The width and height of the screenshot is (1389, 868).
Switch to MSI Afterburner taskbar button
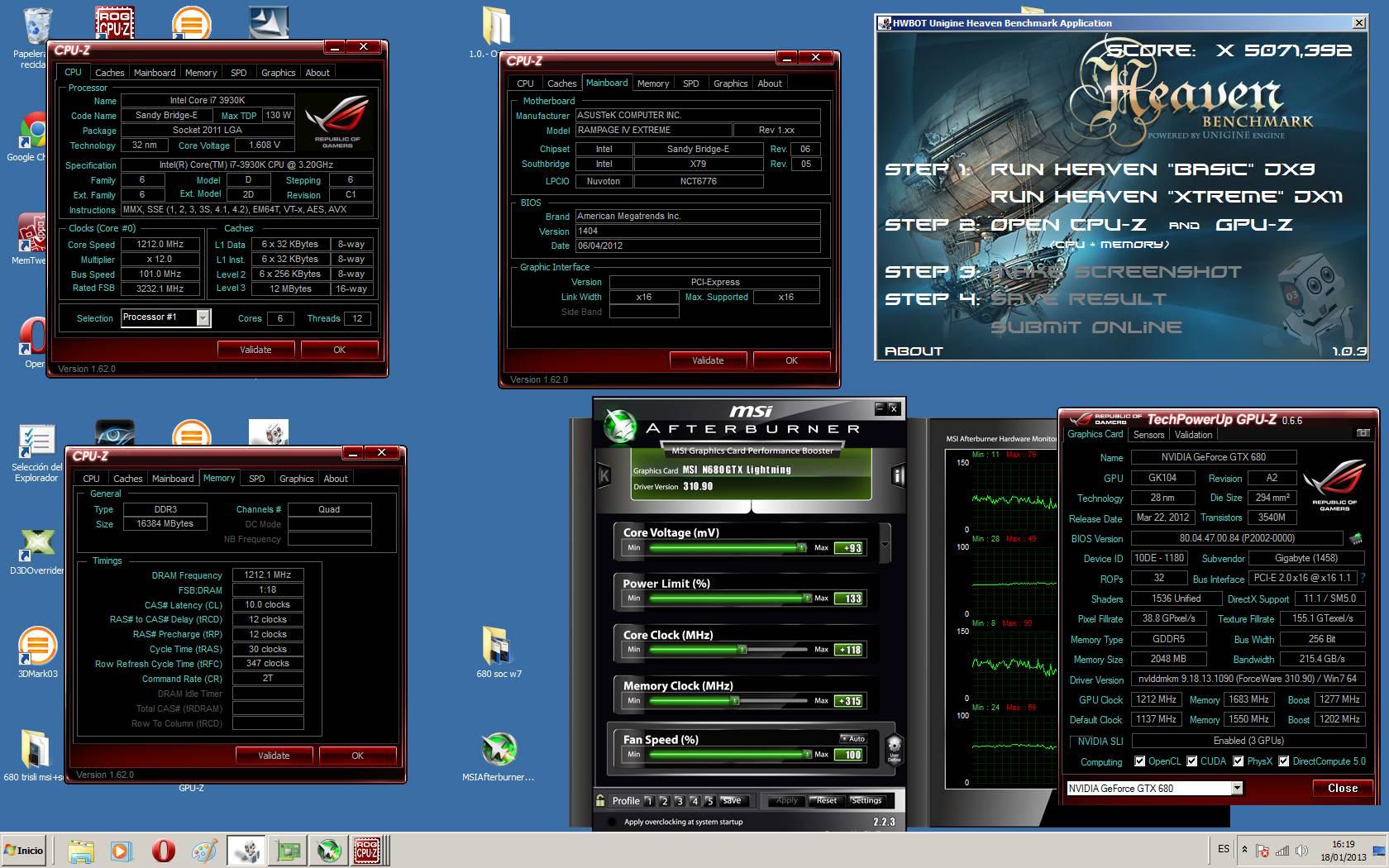[329, 850]
